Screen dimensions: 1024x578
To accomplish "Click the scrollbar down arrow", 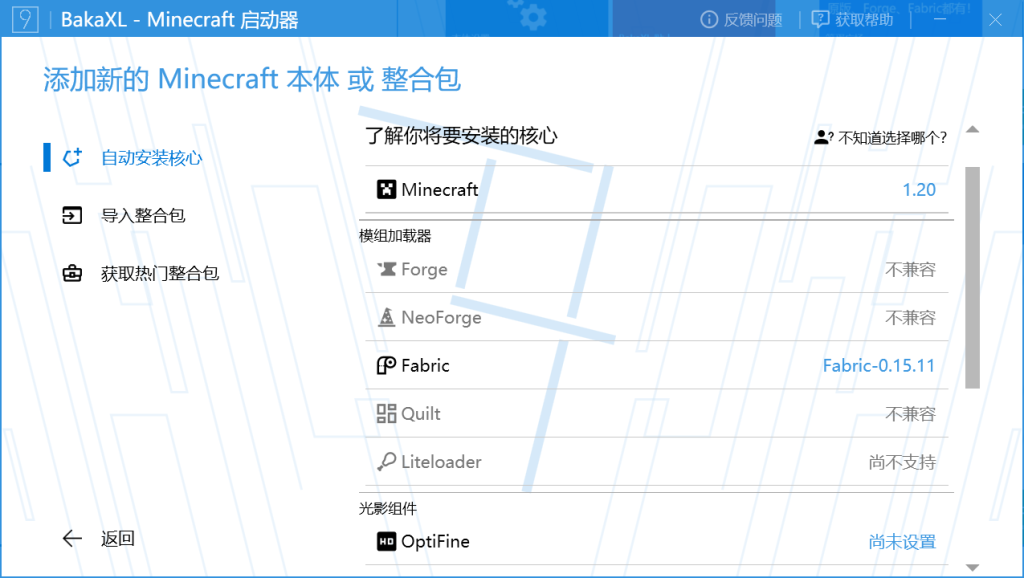I will point(972,568).
